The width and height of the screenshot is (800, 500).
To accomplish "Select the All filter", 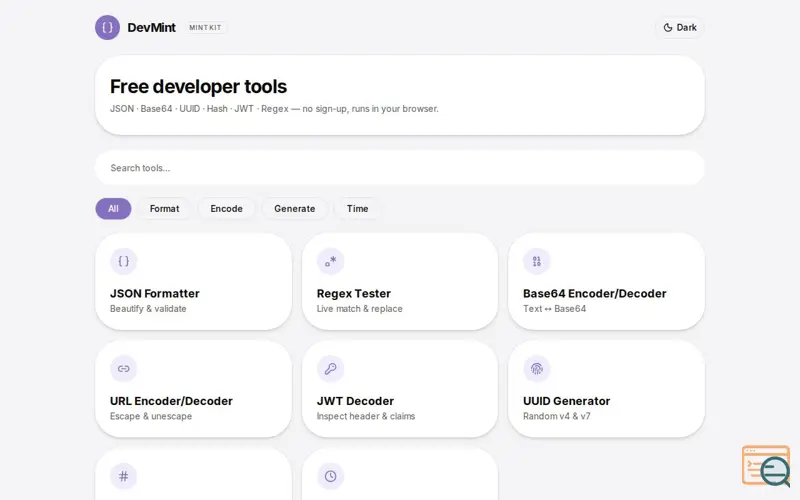I will 113,209.
